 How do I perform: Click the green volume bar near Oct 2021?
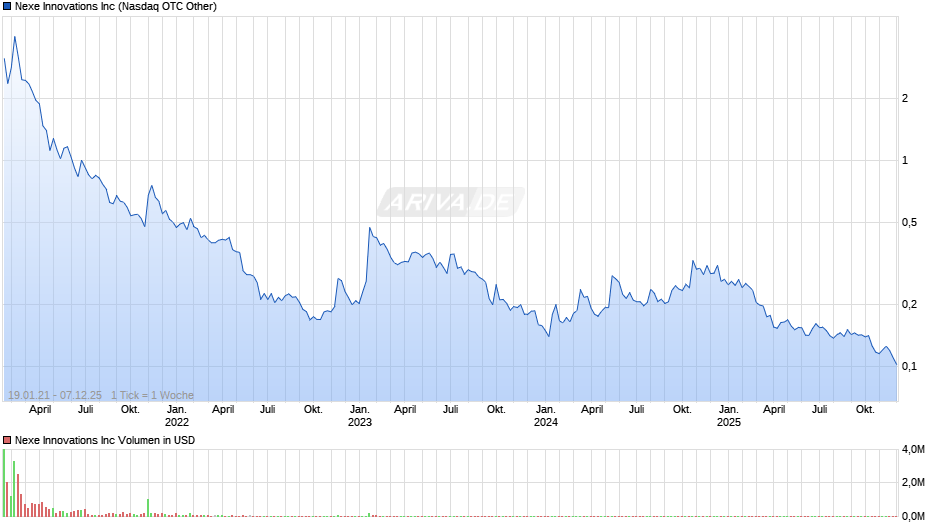[x=148, y=507]
